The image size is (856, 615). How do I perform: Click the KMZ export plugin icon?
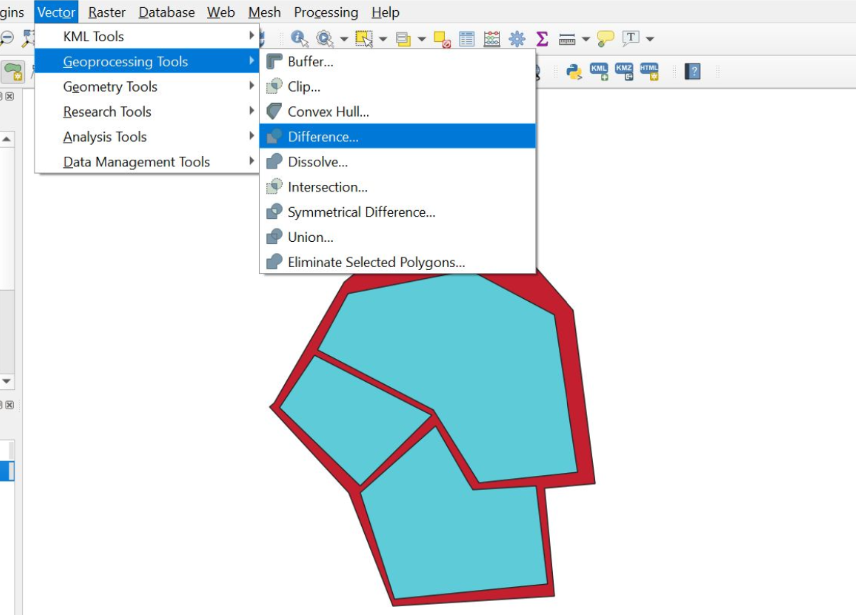[624, 71]
